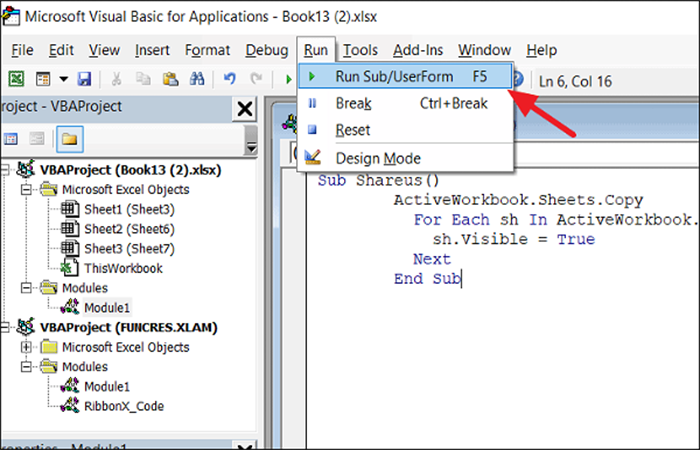Select the Microsoft Excel Objects folder under FUNCRES.XLAM
Image resolution: width=700 pixels, height=450 pixels.
coord(125,347)
